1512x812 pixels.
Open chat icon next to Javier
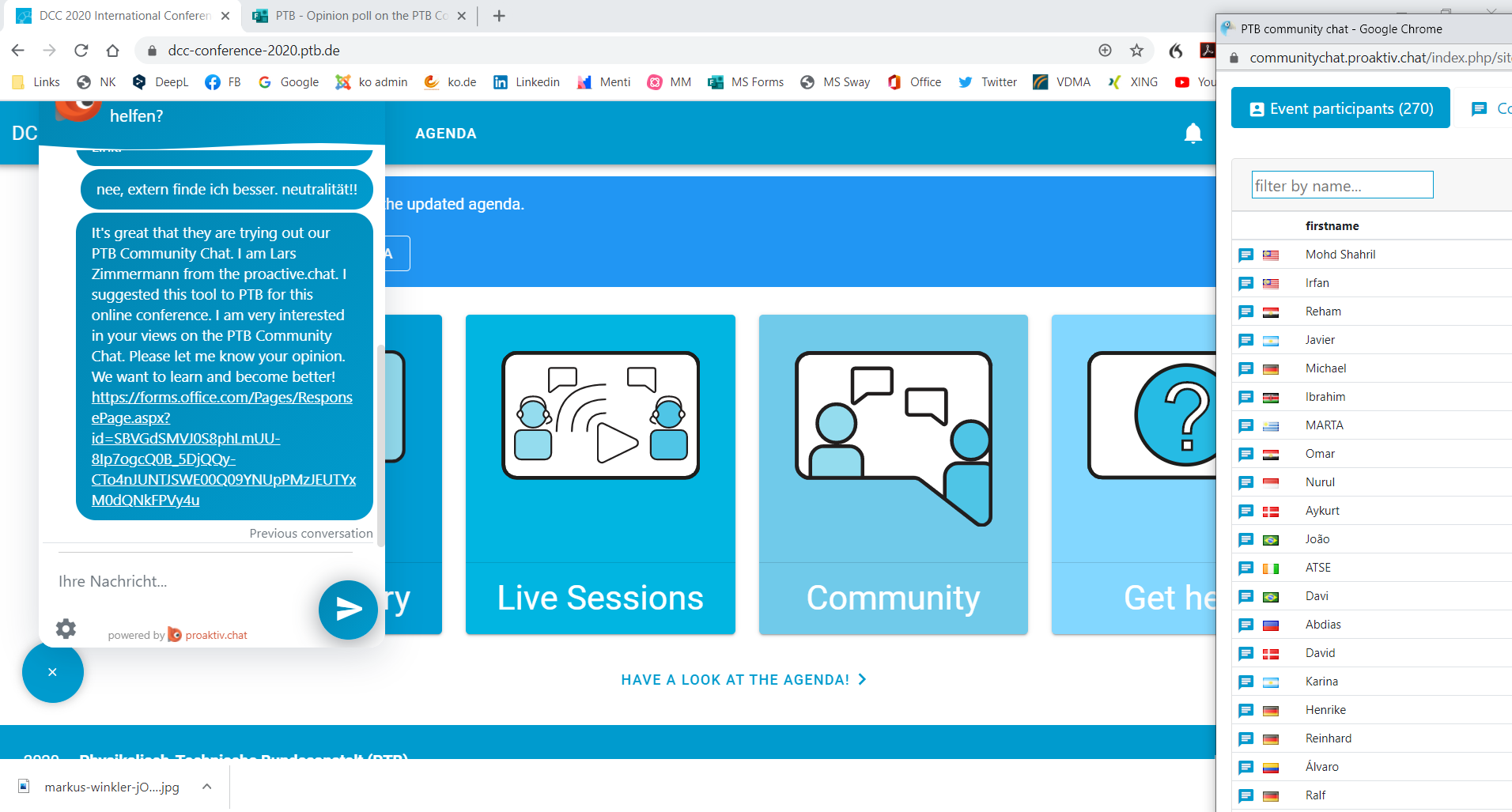click(x=1246, y=340)
